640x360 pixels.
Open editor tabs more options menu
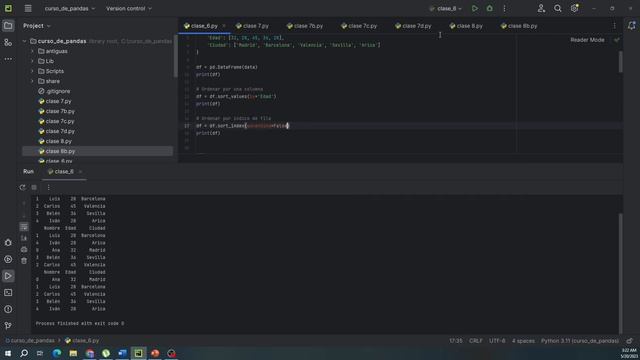(x=614, y=26)
